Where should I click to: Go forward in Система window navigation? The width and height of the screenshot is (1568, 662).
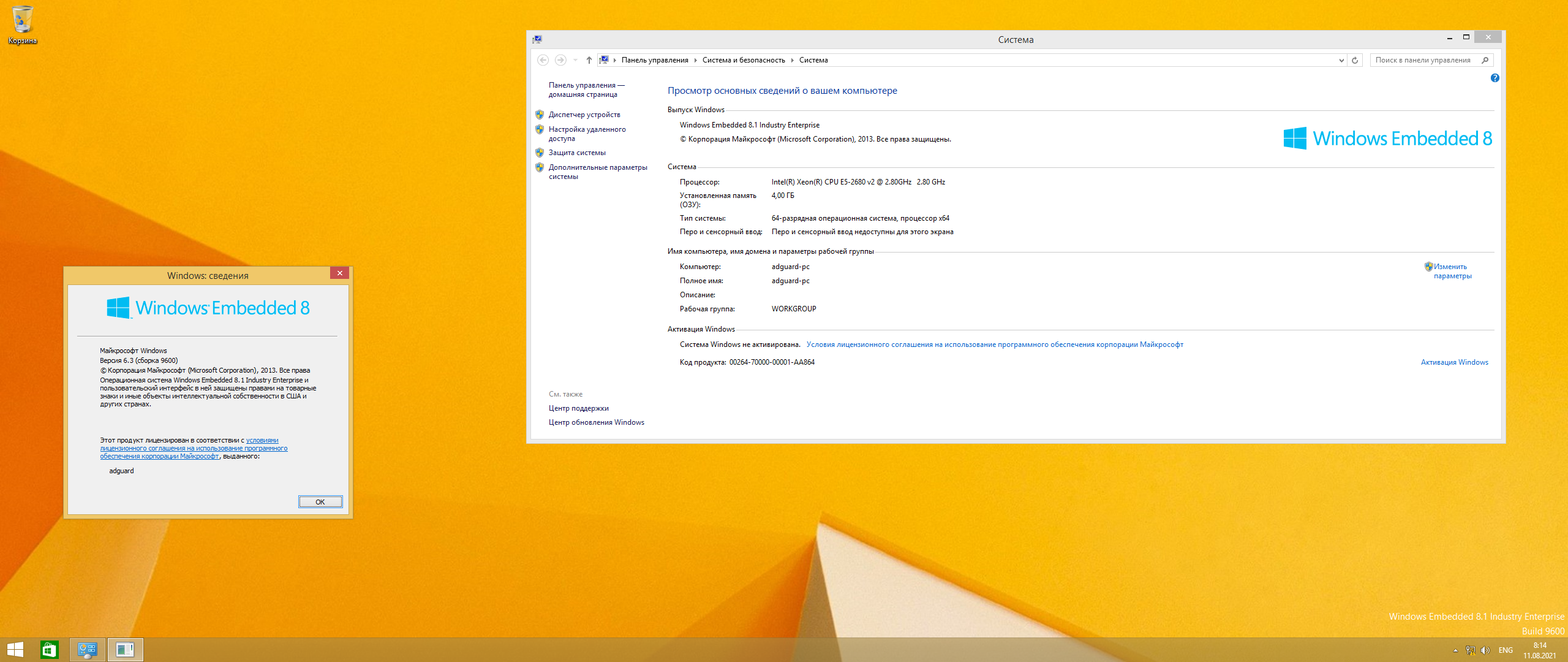point(560,60)
